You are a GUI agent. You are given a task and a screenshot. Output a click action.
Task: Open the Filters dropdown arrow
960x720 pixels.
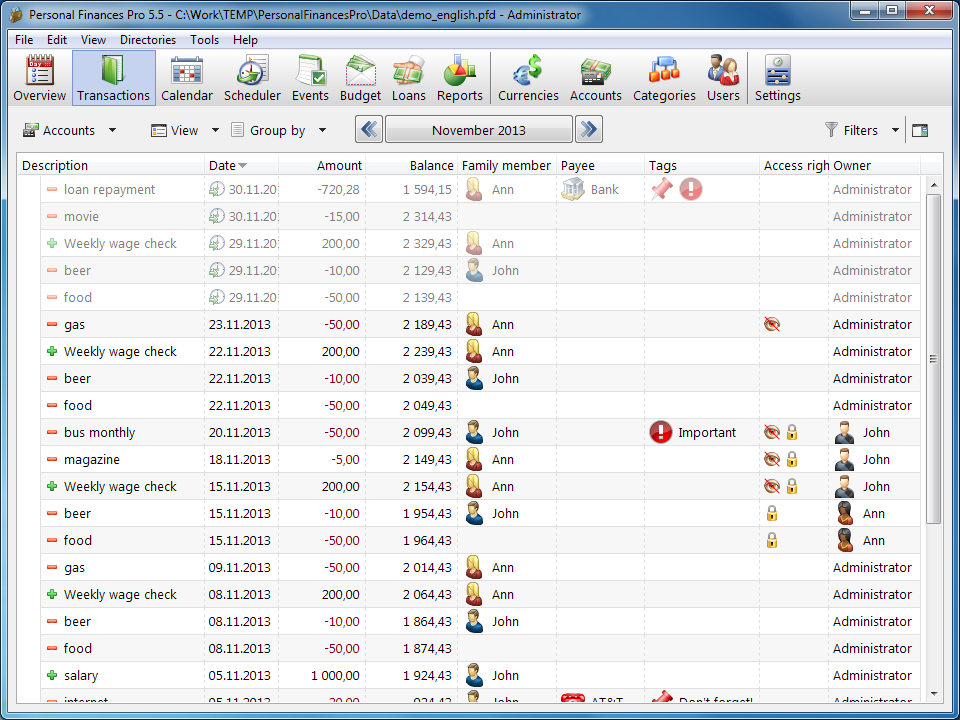[x=895, y=130]
